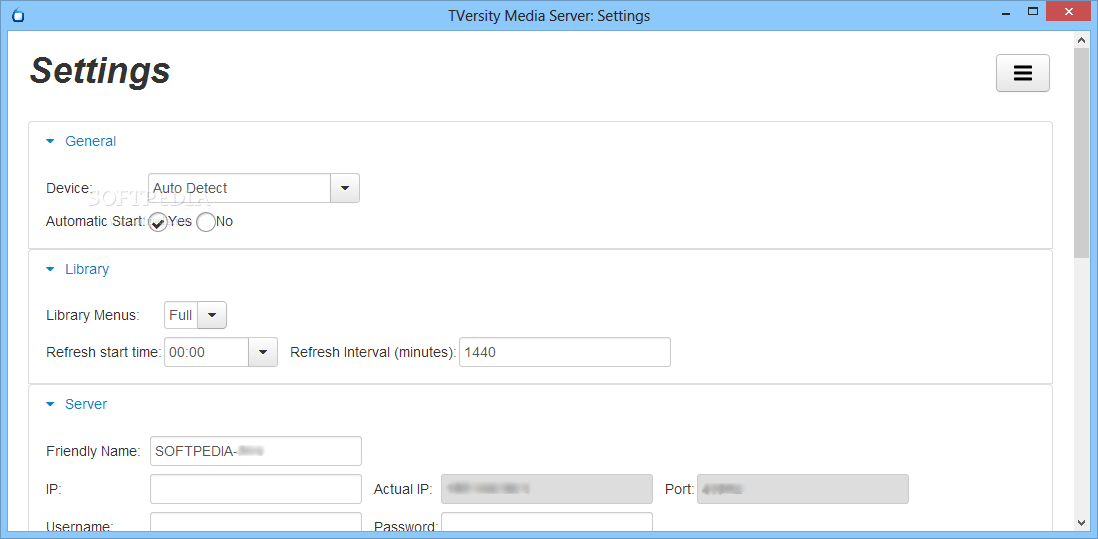
Task: Click the Port greyed field
Action: click(802, 489)
